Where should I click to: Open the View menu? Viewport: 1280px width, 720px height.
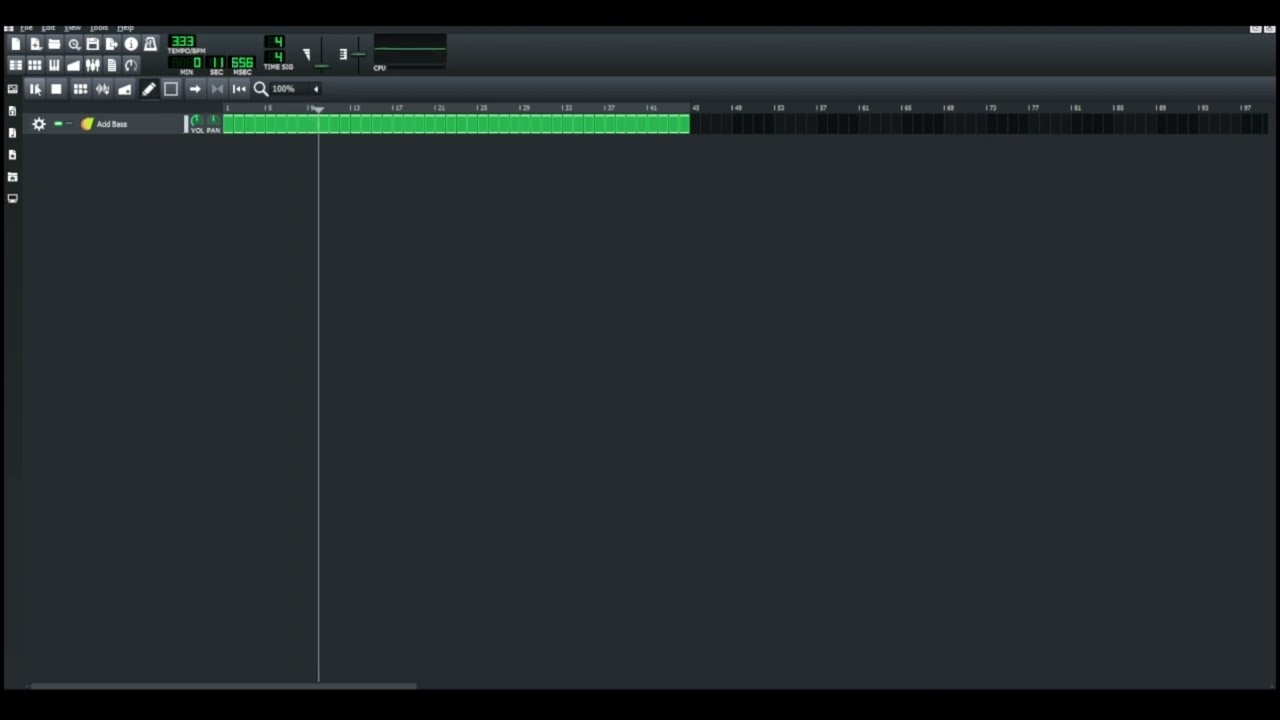(x=72, y=27)
